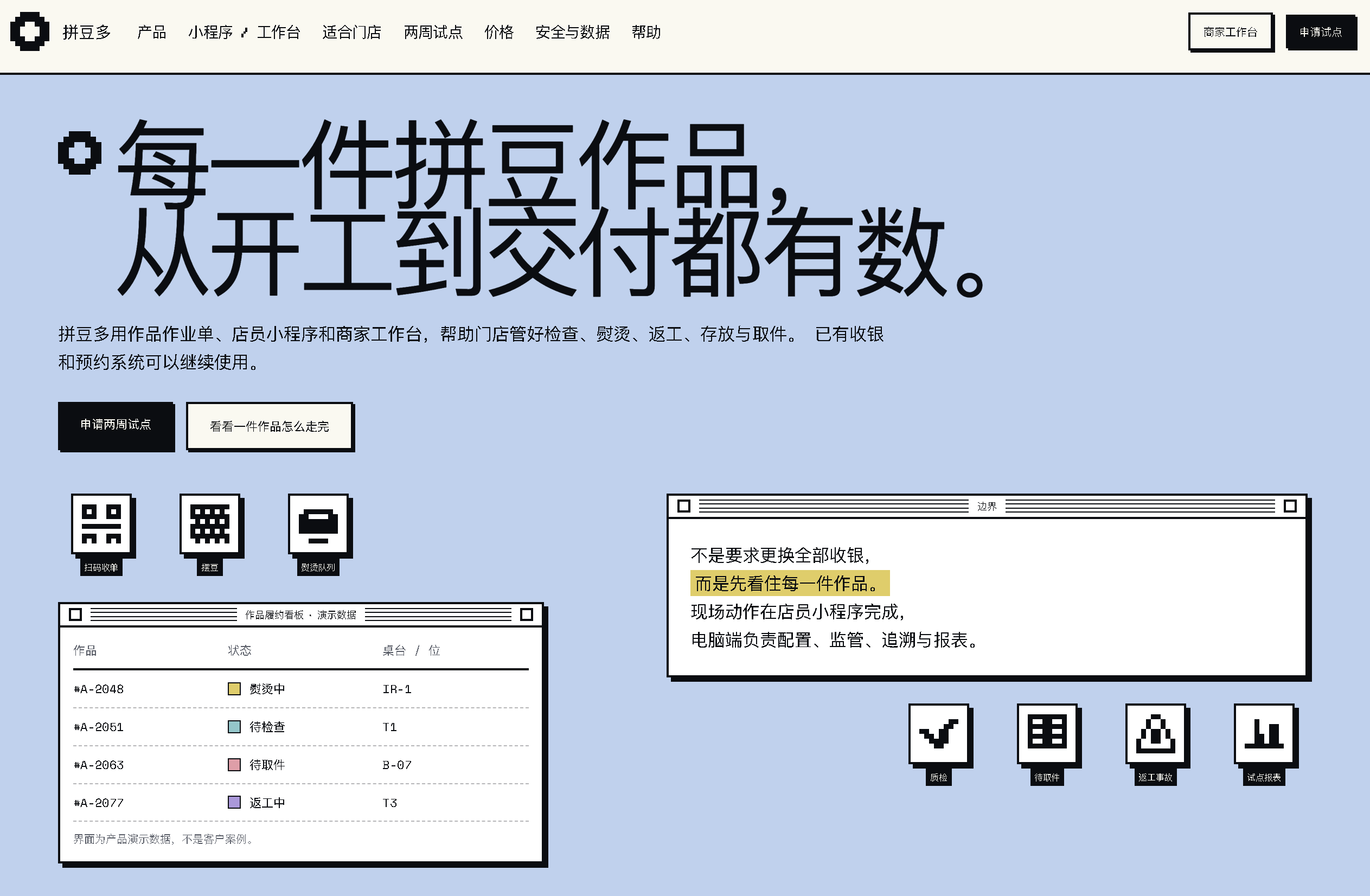Image resolution: width=1370 pixels, height=896 pixels.
Task: Select order #A-2048 in the table
Action: 98,689
